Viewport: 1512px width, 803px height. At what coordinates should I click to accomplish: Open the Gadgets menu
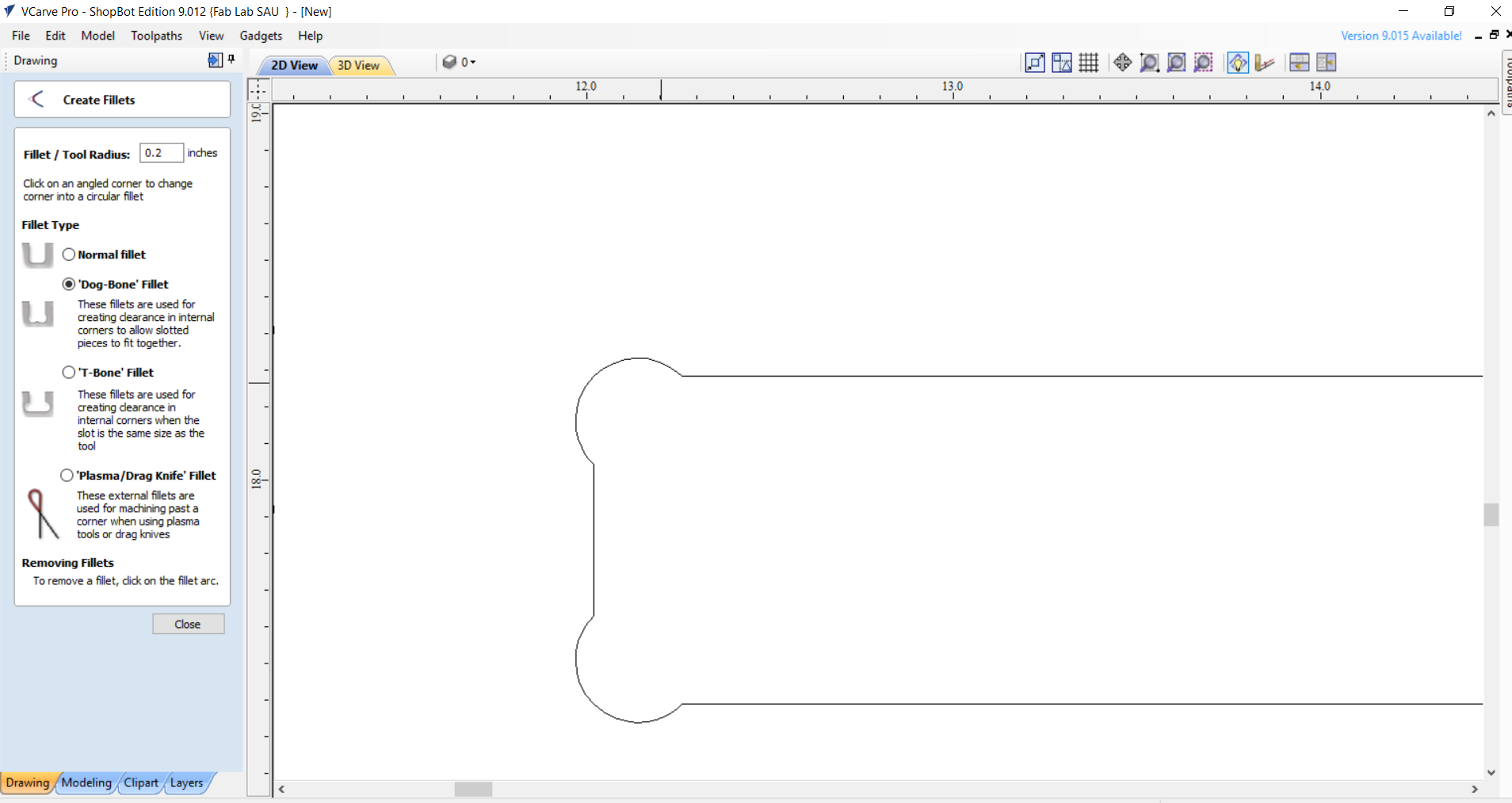pos(262,36)
